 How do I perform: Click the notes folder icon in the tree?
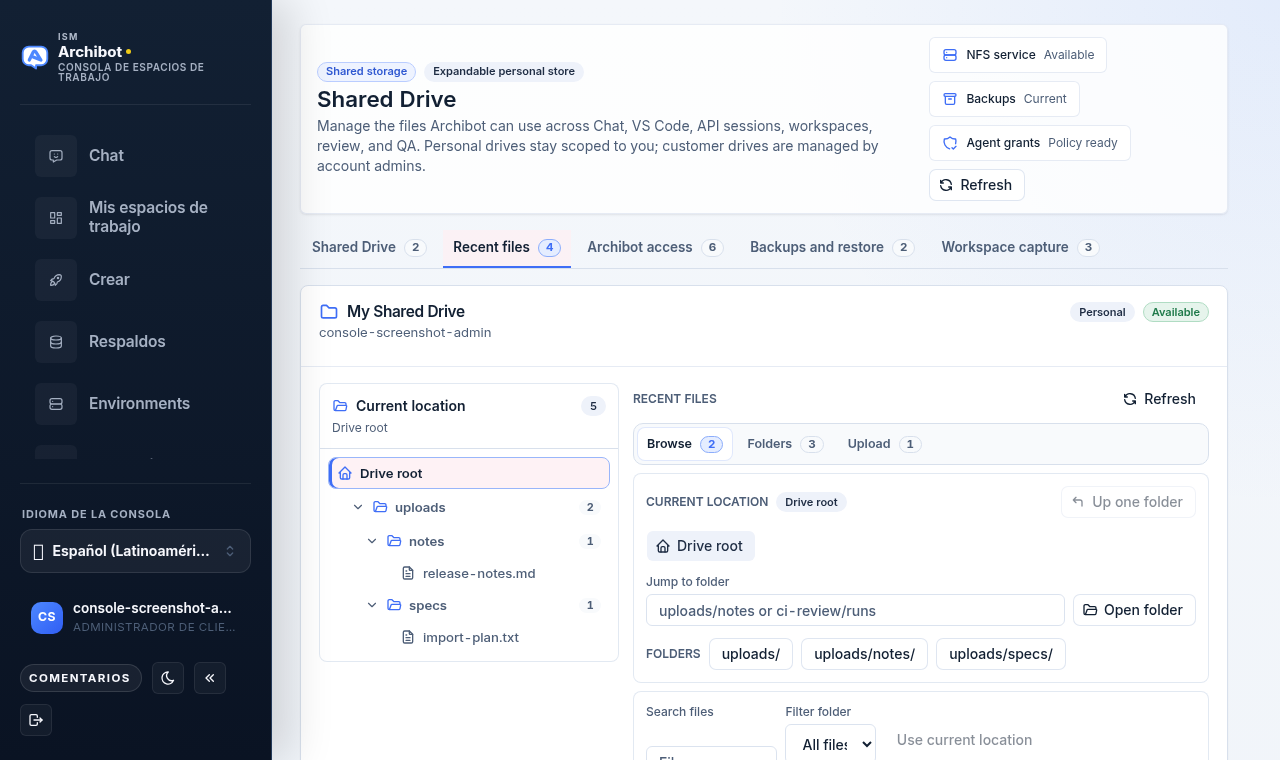(394, 542)
